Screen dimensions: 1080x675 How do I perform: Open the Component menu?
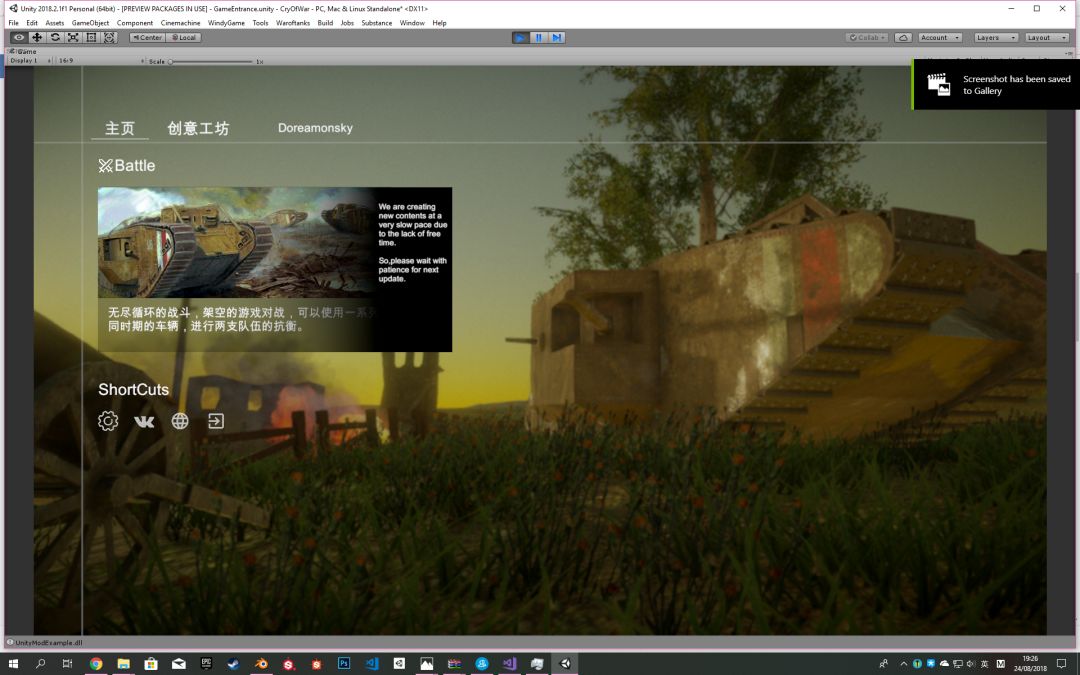coord(134,23)
